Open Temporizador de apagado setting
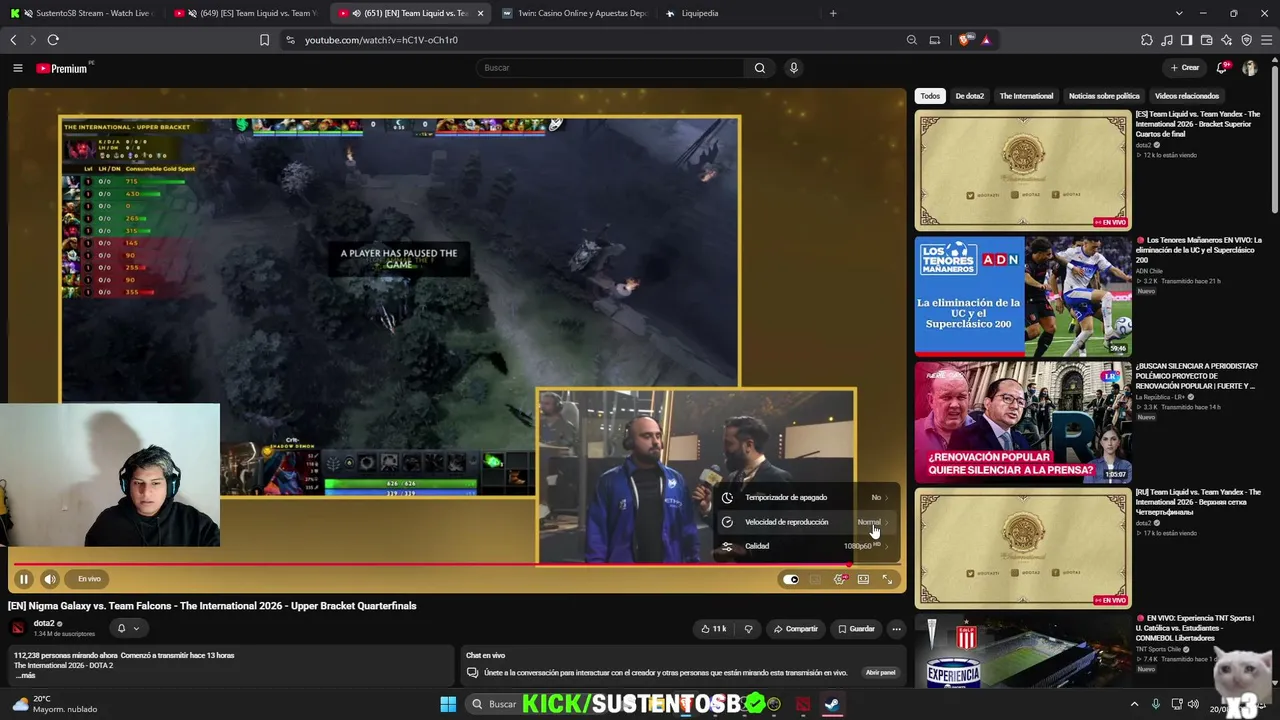1280x720 pixels. coord(806,497)
